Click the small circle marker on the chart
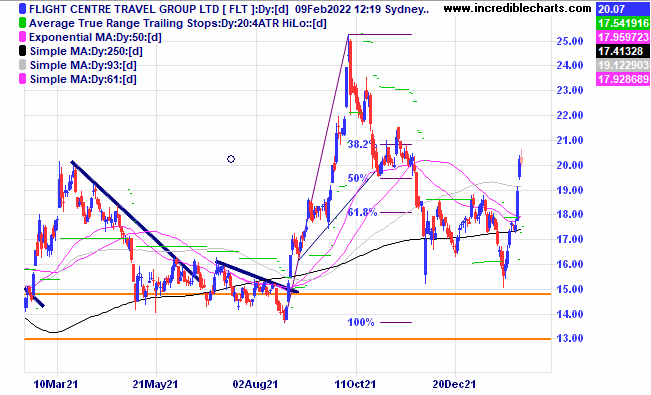 coord(231,159)
